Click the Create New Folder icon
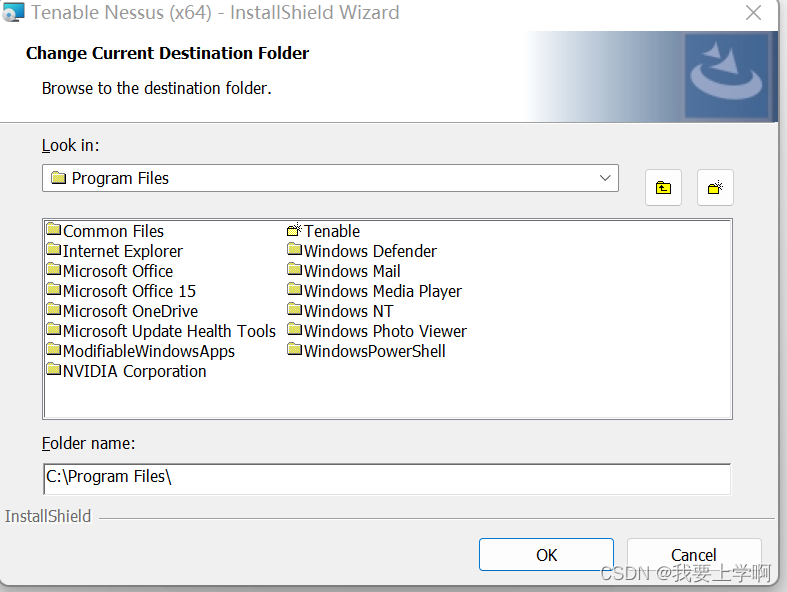 pos(715,188)
